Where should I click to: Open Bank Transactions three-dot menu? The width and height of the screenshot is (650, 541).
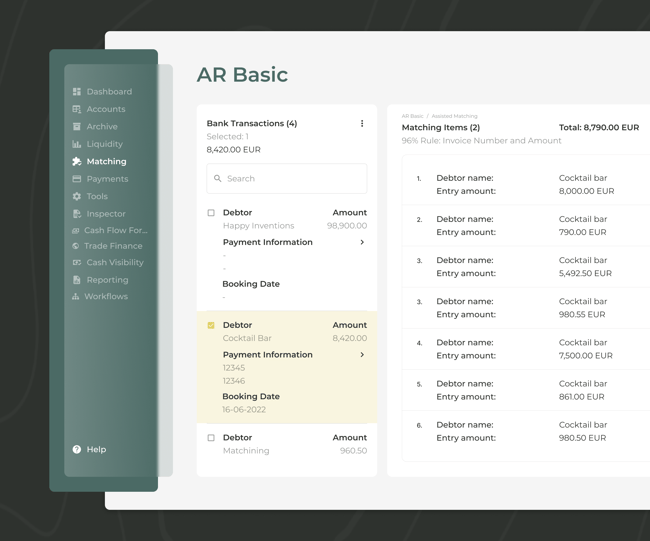pyautogui.click(x=362, y=123)
